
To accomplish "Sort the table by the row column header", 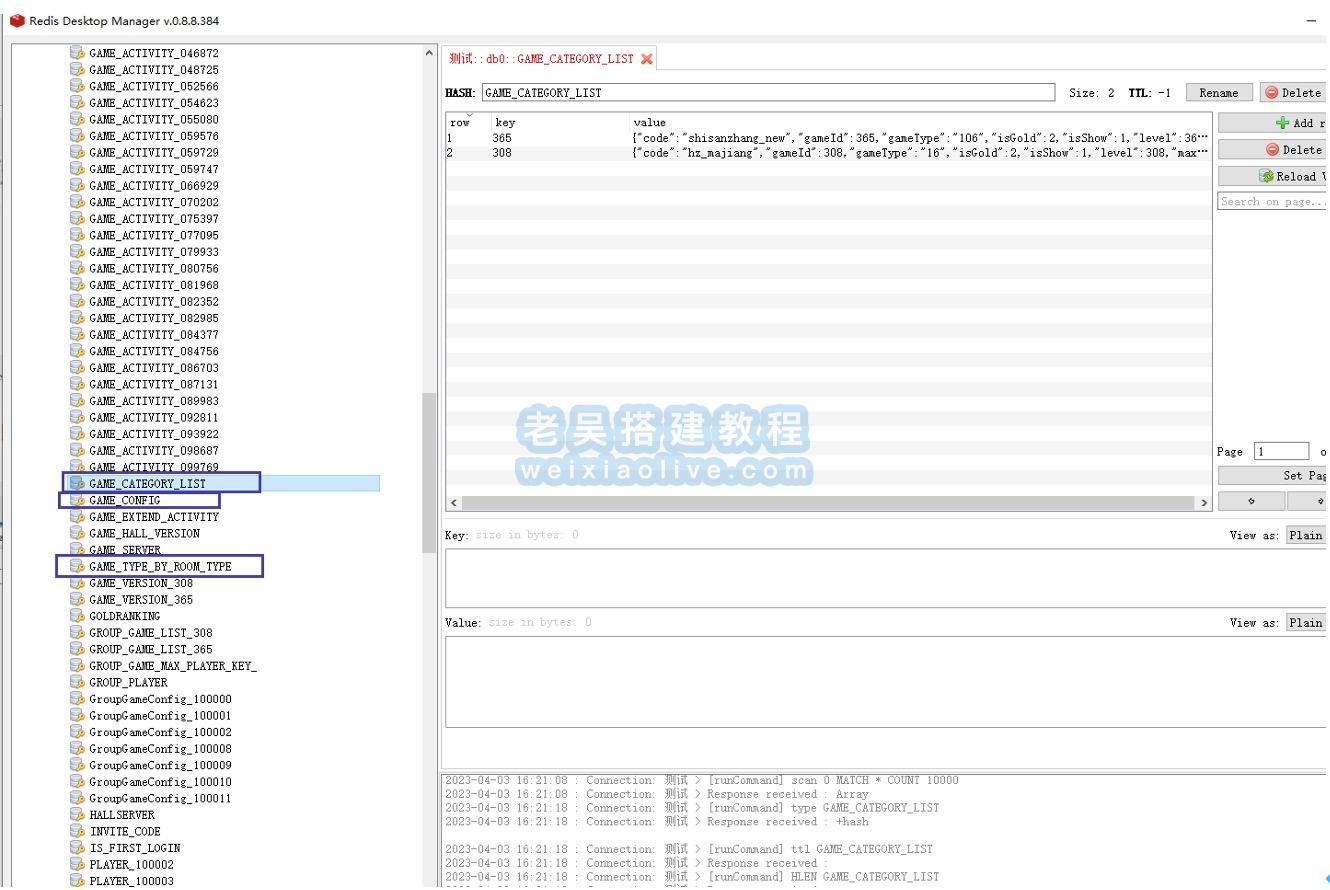I will pos(460,122).
